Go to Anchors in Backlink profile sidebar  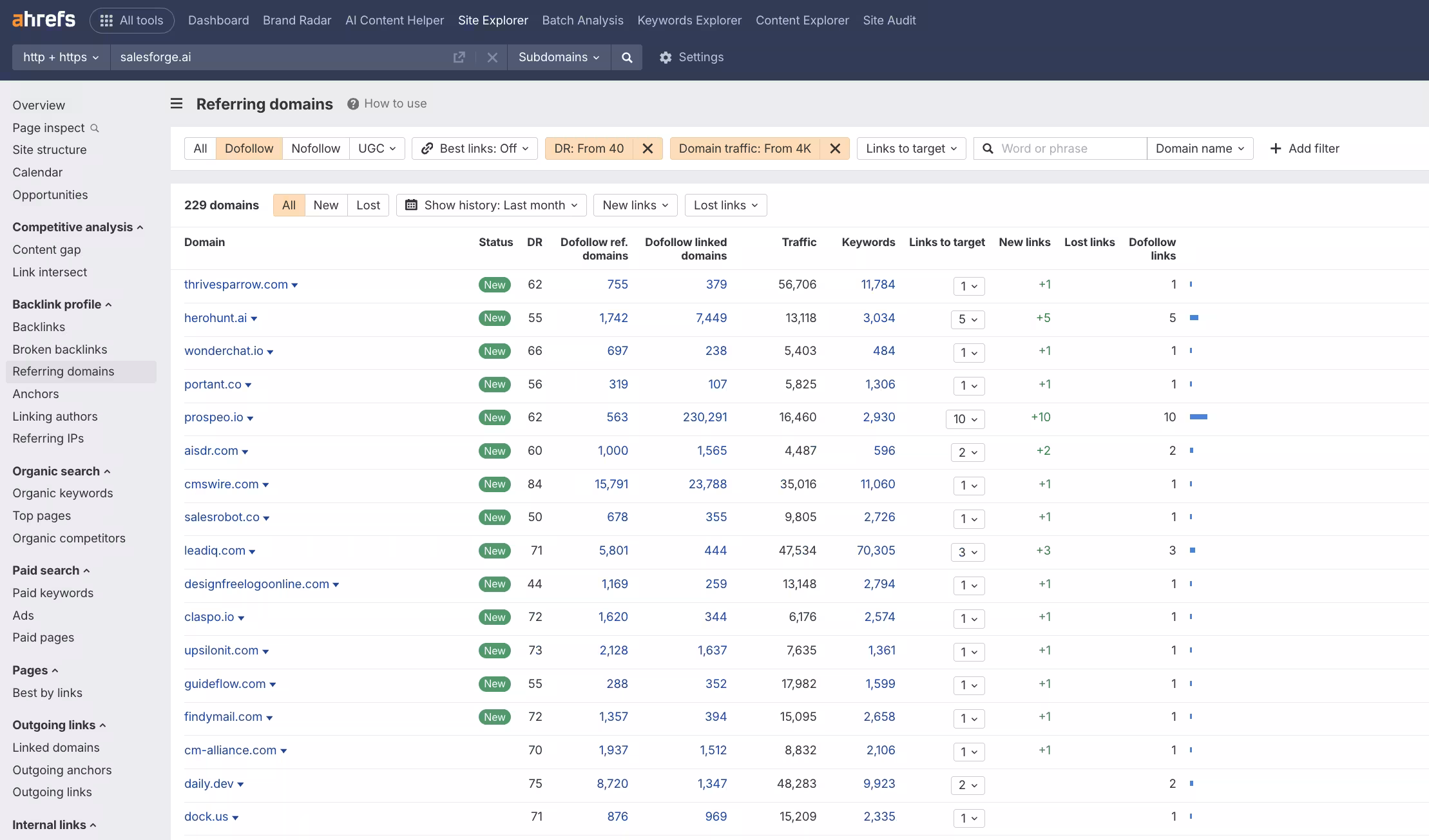coord(35,394)
